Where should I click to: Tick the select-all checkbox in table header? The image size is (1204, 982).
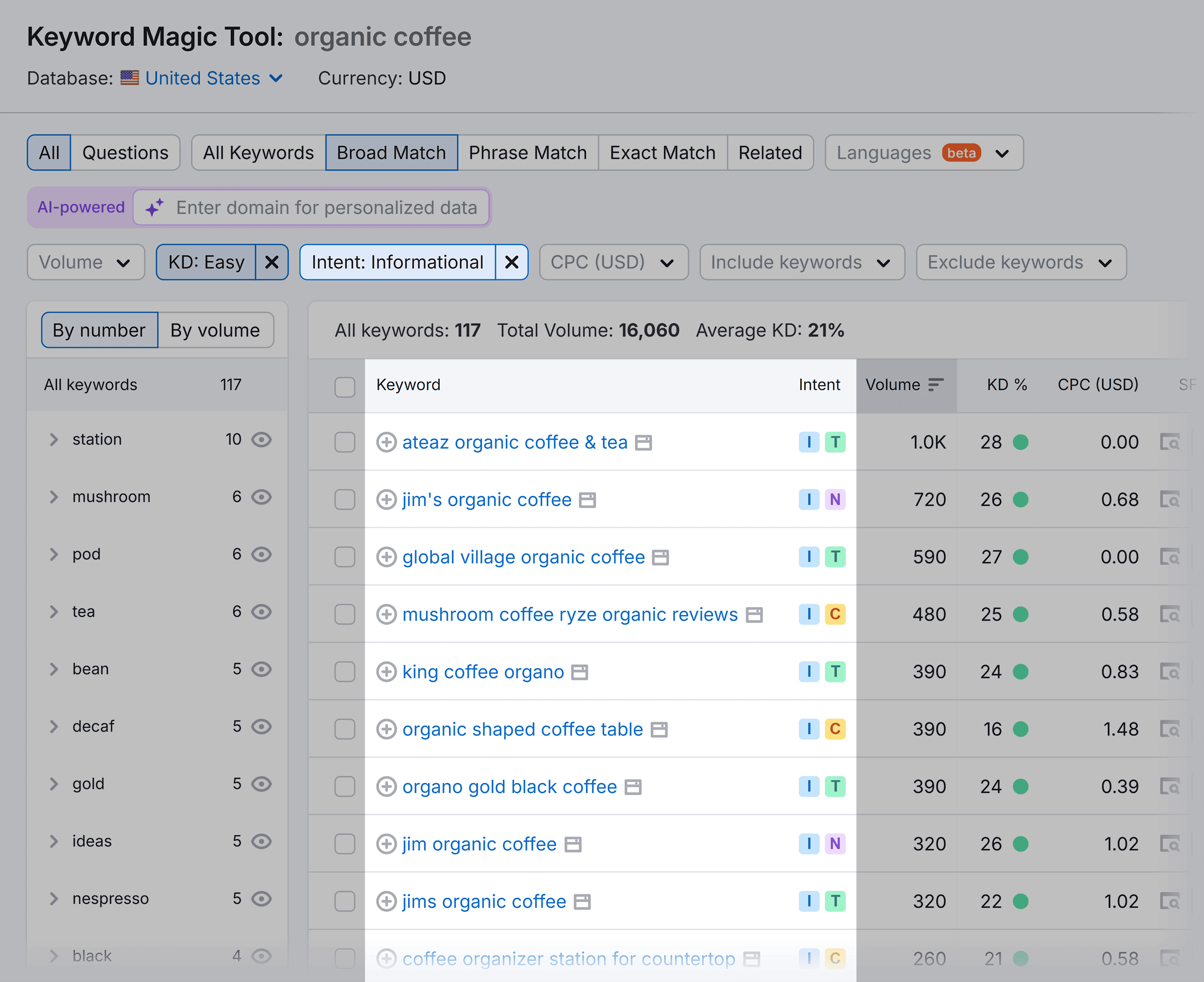(x=345, y=387)
